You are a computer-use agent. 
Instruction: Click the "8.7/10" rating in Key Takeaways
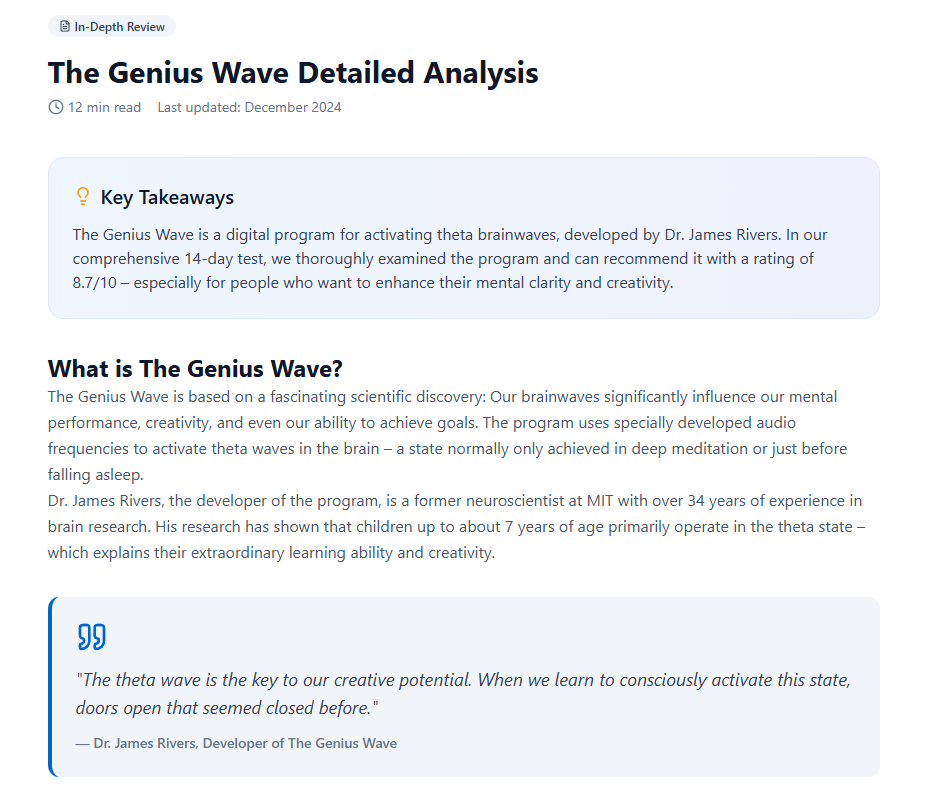tap(93, 282)
